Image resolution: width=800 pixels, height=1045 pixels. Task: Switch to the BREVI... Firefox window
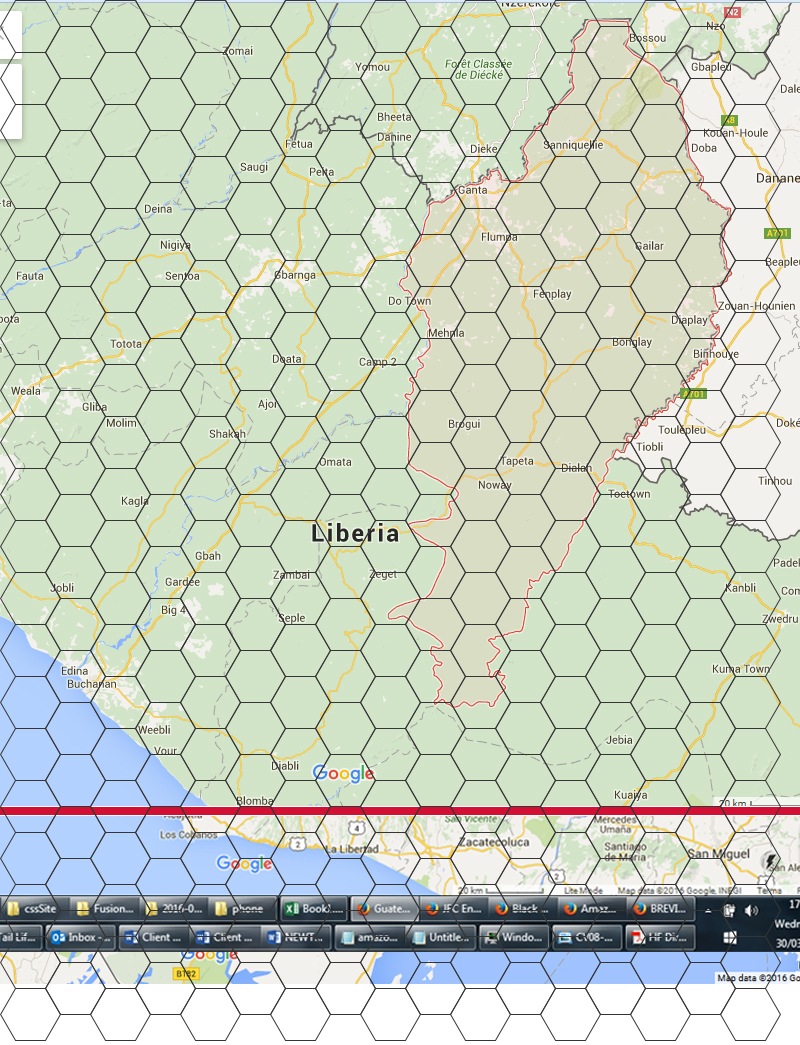[x=661, y=909]
